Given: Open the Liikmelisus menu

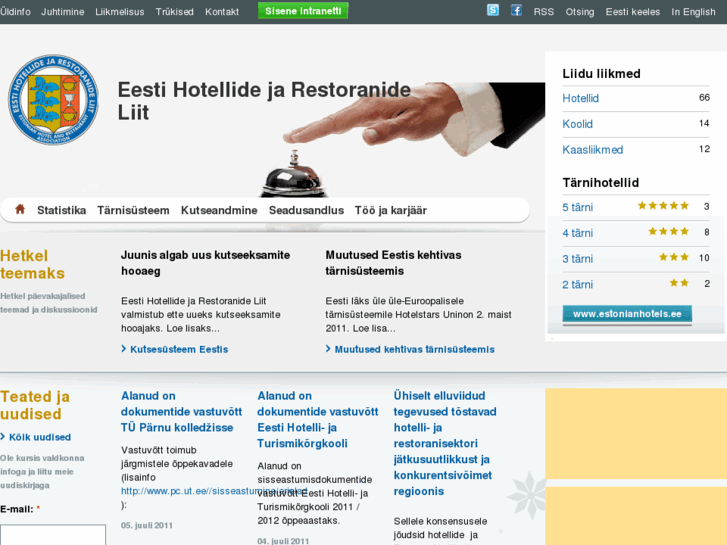Looking at the screenshot, I should [x=120, y=12].
